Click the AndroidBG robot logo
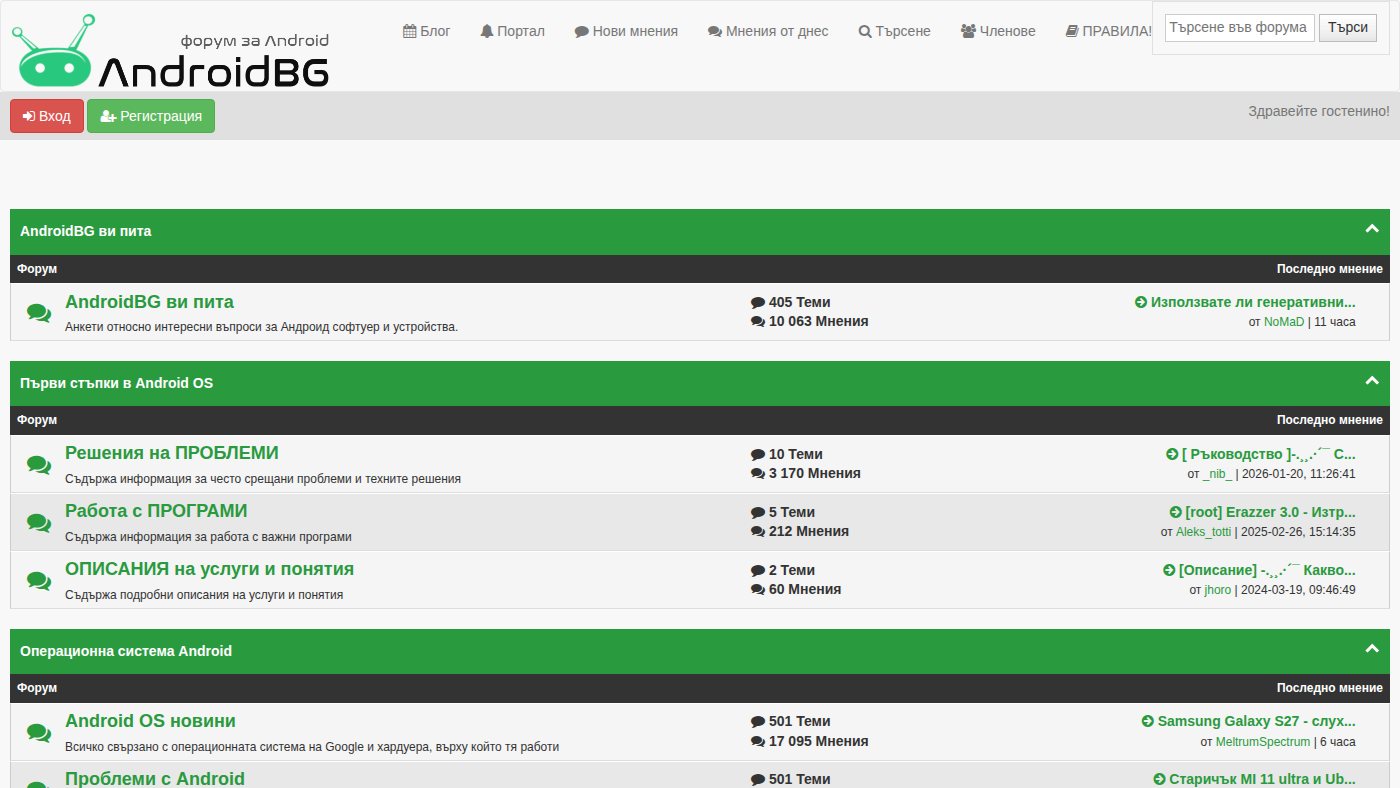1400x788 pixels. tap(171, 50)
